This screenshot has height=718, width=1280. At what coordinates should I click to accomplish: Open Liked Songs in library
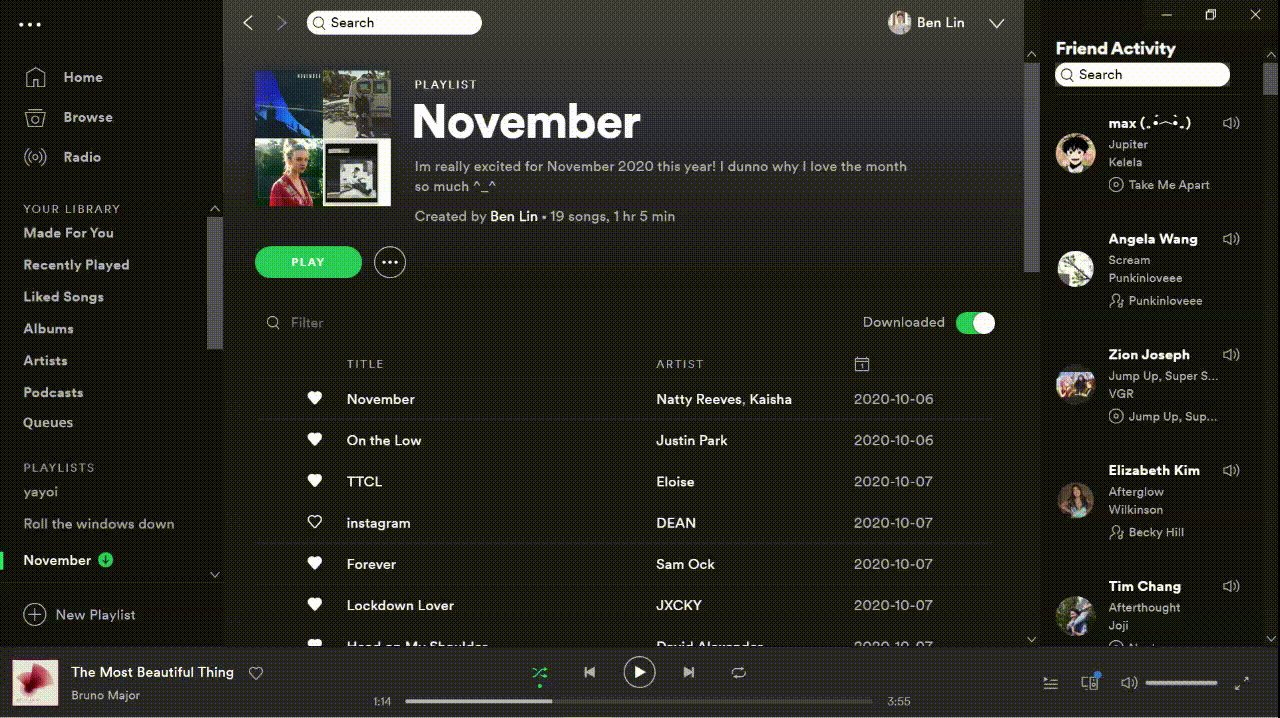point(63,297)
